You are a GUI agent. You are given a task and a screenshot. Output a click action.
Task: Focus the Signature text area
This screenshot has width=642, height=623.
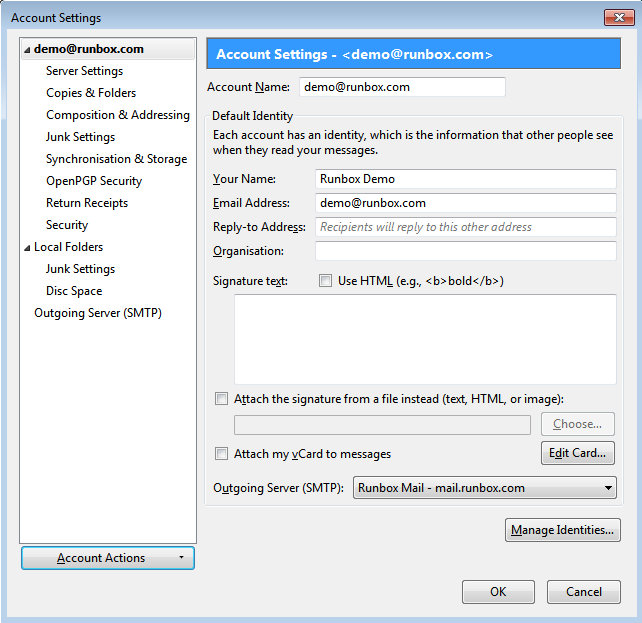coord(425,339)
